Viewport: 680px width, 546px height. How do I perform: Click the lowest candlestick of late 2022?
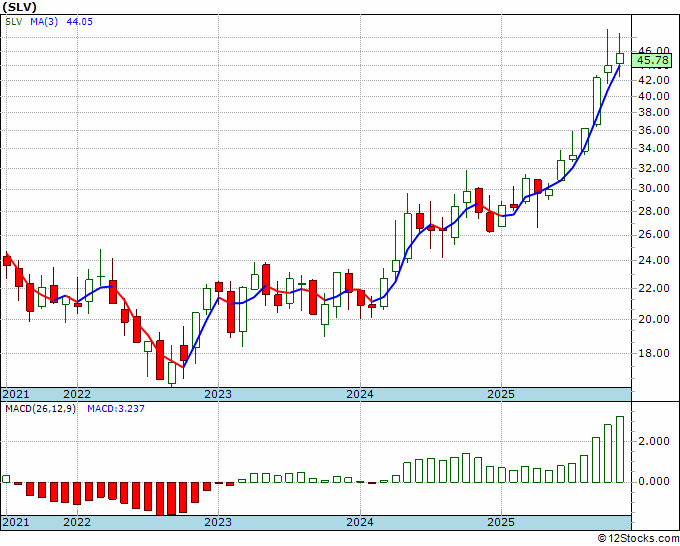(172, 373)
